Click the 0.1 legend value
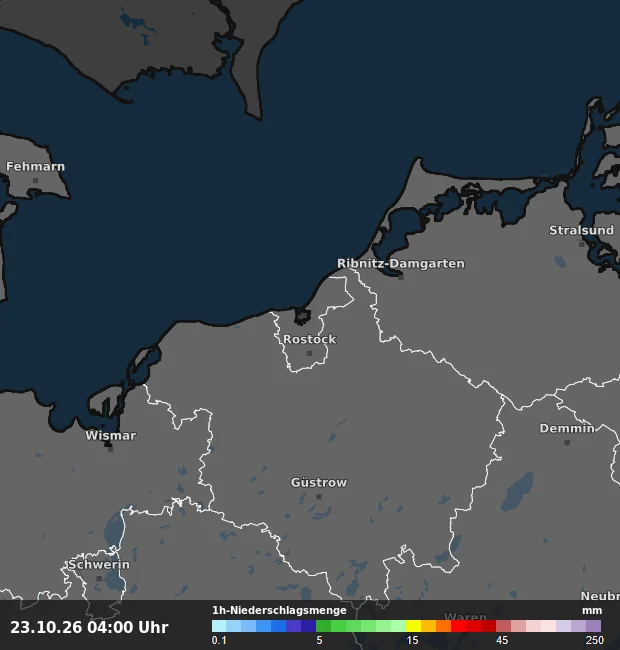Screen dimensions: 620x650 click(x=219, y=640)
